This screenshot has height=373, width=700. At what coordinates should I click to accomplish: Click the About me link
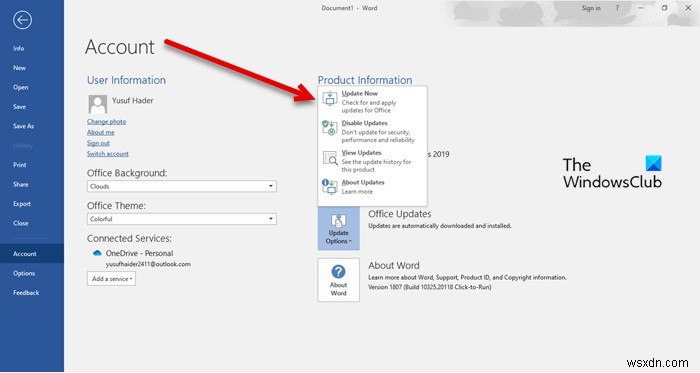click(100, 133)
